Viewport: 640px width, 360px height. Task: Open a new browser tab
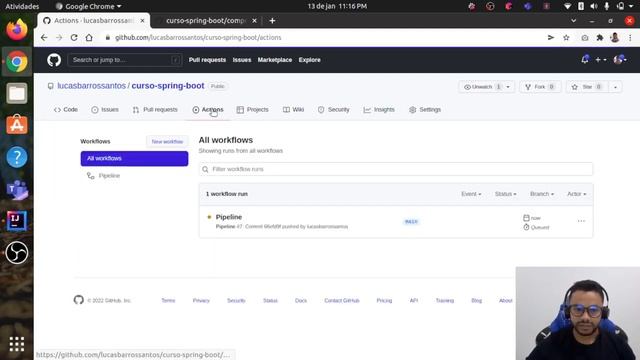click(272, 20)
